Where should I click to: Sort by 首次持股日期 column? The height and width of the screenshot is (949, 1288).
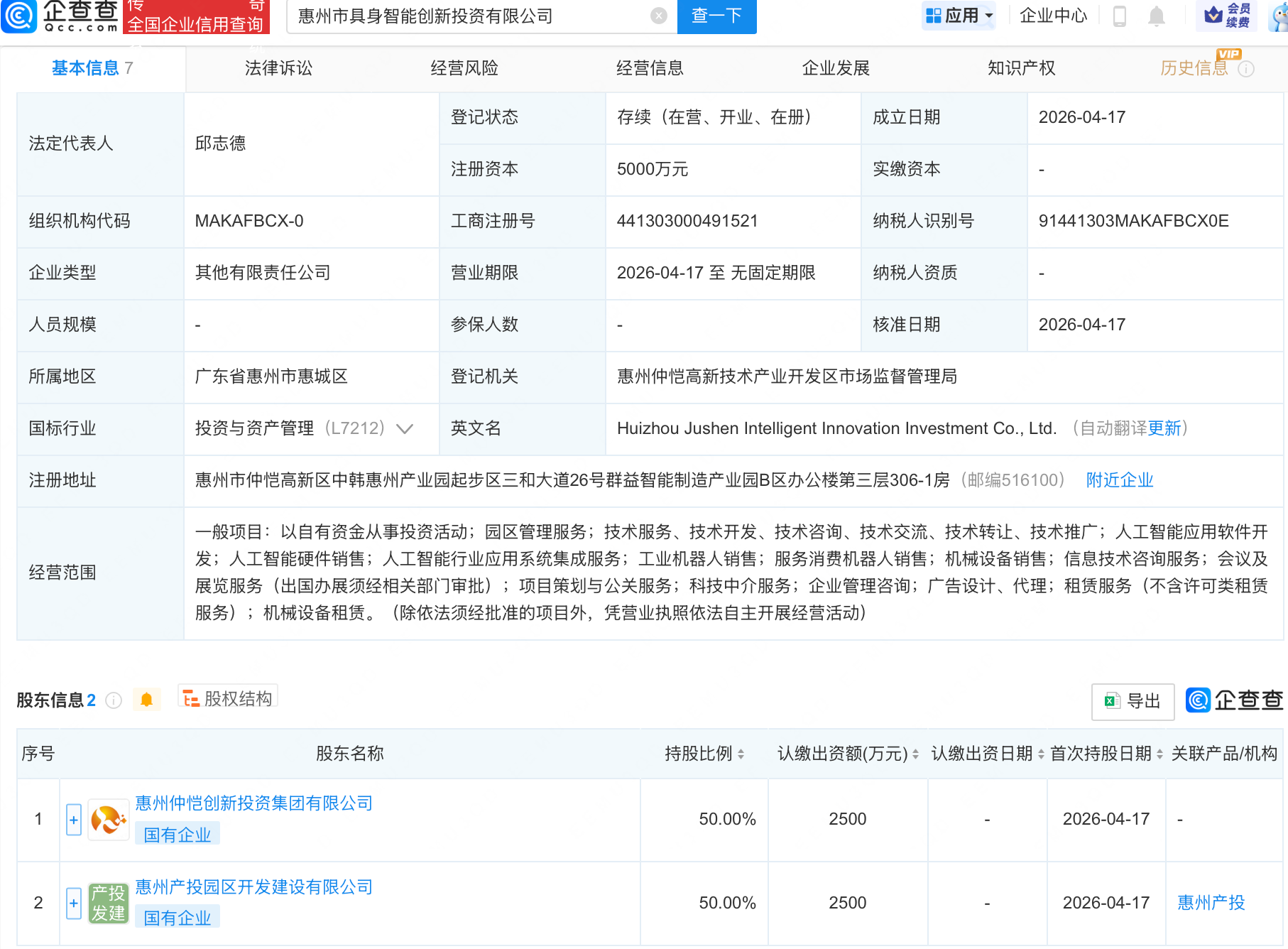(x=1159, y=754)
